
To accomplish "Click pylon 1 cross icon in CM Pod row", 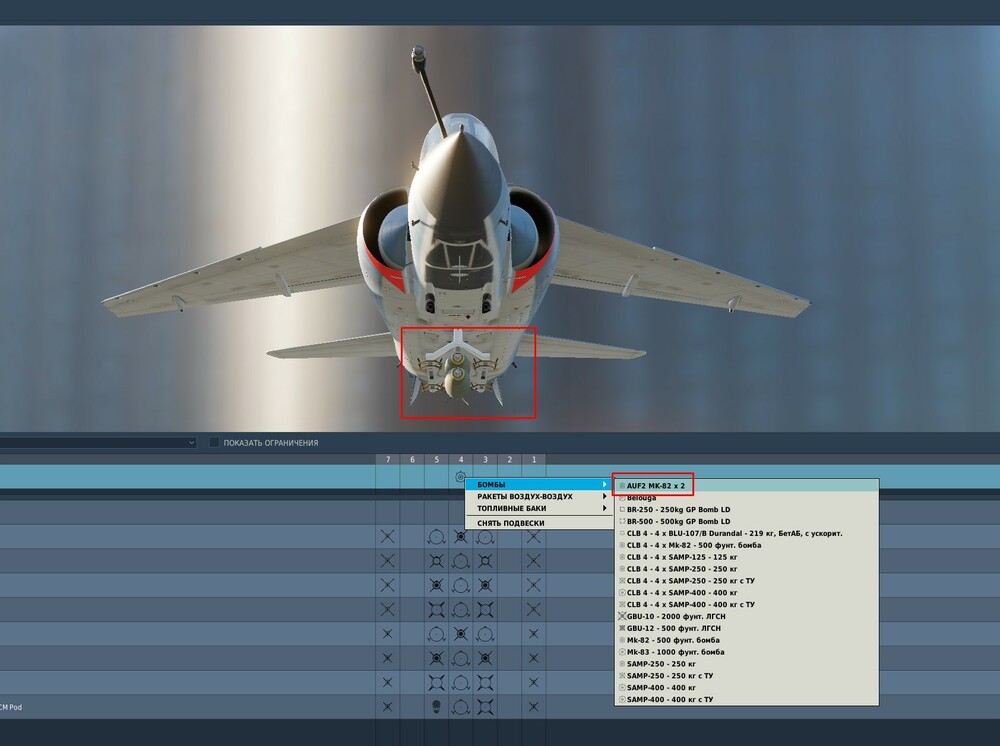I will coord(534,706).
